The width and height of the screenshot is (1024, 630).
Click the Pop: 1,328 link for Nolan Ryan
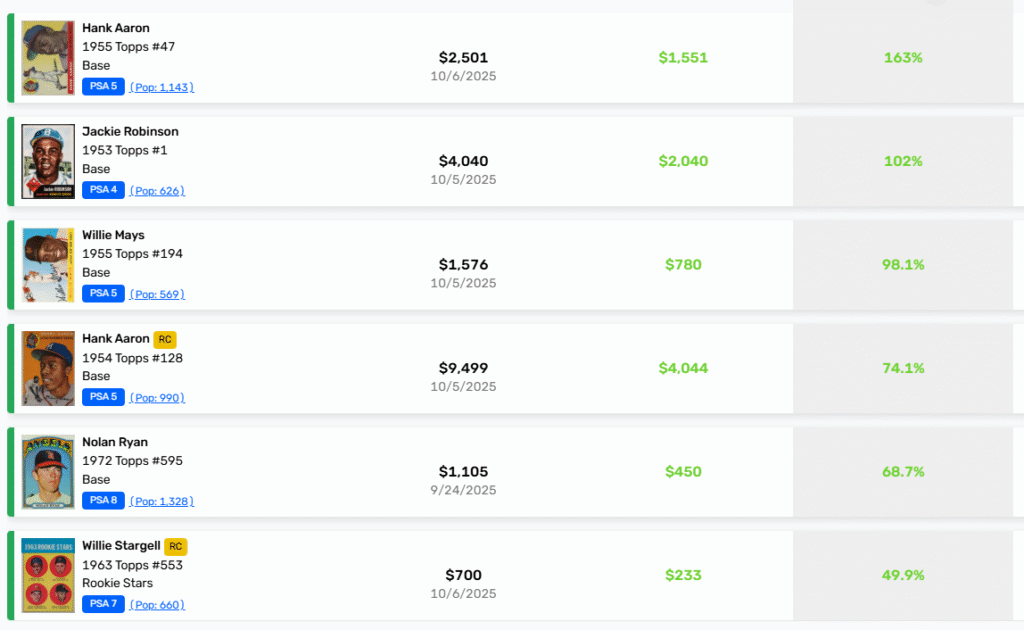click(x=162, y=502)
